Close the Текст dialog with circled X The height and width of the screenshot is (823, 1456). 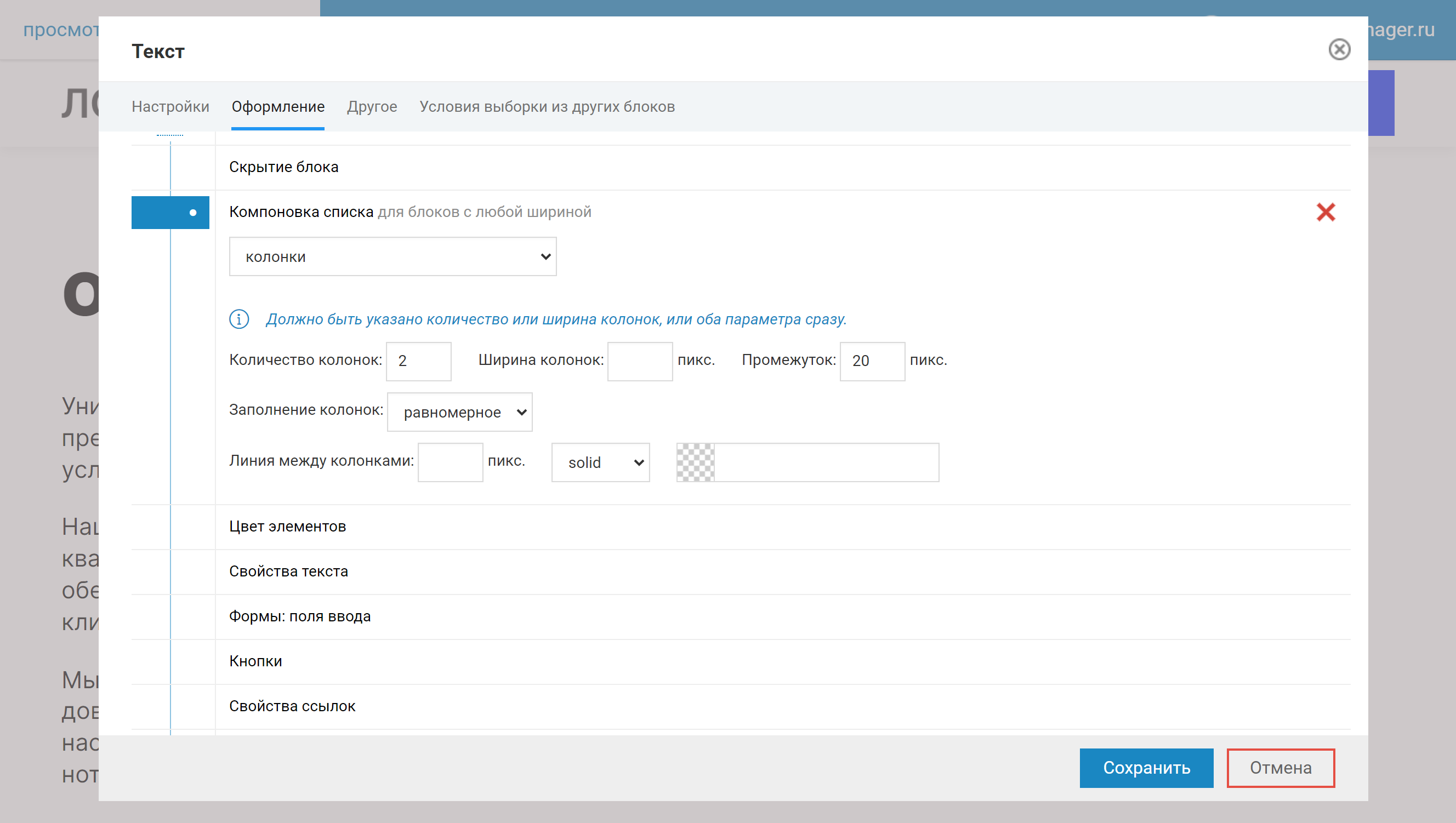click(1338, 49)
